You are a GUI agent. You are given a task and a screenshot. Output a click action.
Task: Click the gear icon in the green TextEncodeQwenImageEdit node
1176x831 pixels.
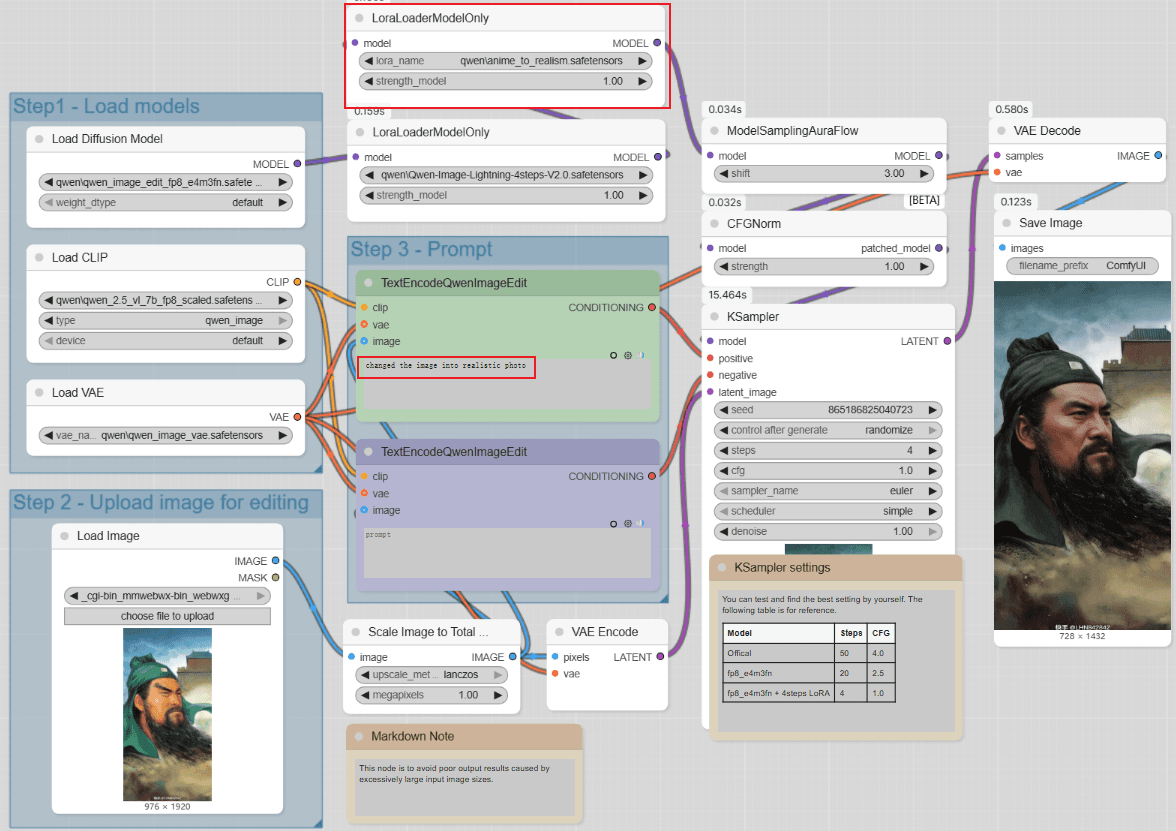627,355
